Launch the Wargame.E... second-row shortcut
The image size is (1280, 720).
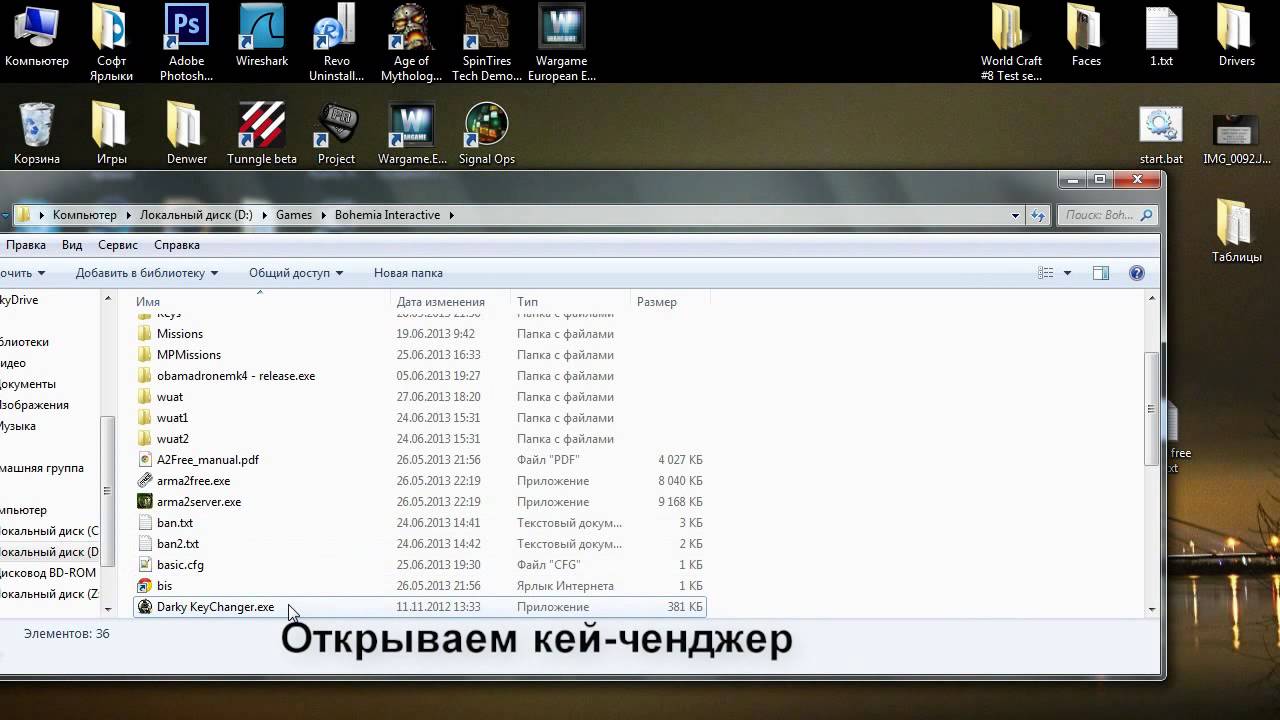pos(411,133)
